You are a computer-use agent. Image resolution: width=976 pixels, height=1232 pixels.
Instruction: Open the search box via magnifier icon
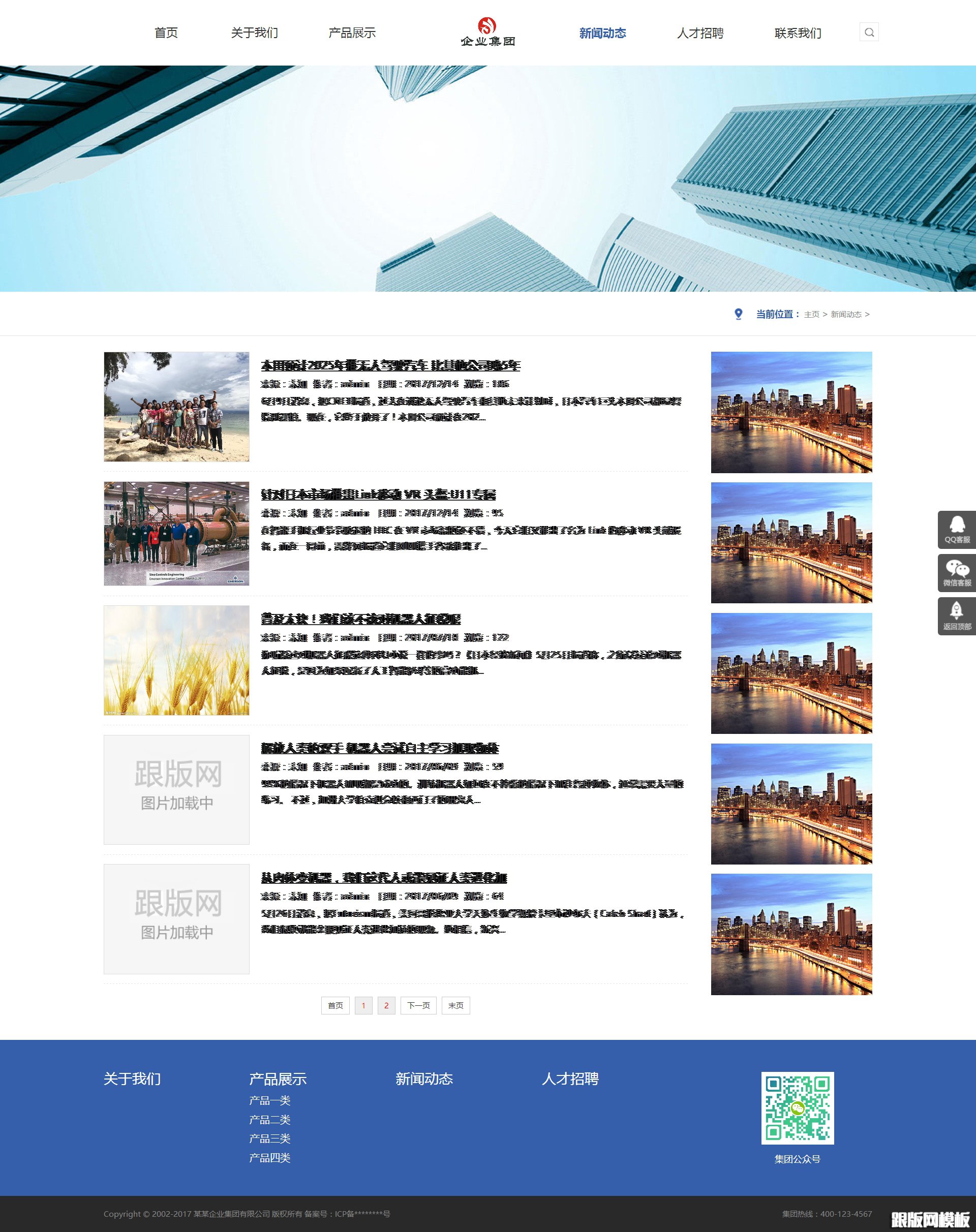(869, 33)
